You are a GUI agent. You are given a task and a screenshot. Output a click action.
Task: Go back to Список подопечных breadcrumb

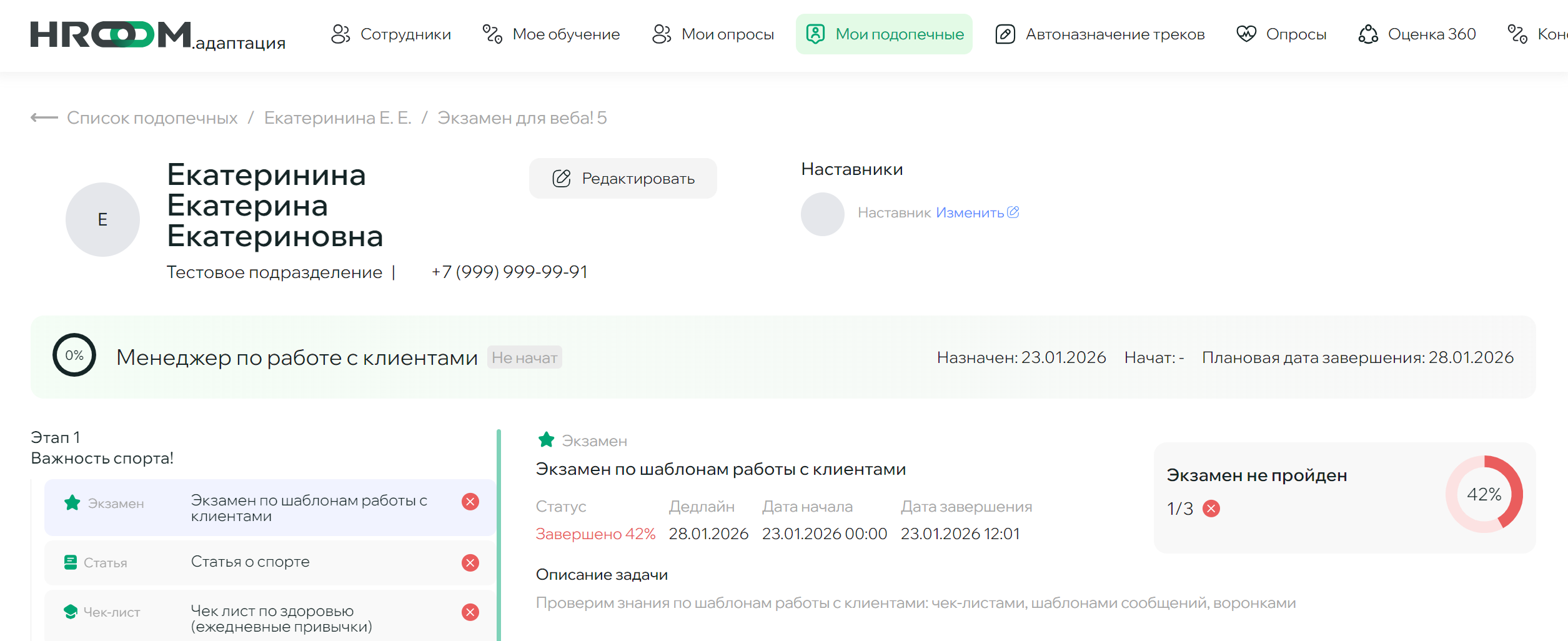coord(152,118)
